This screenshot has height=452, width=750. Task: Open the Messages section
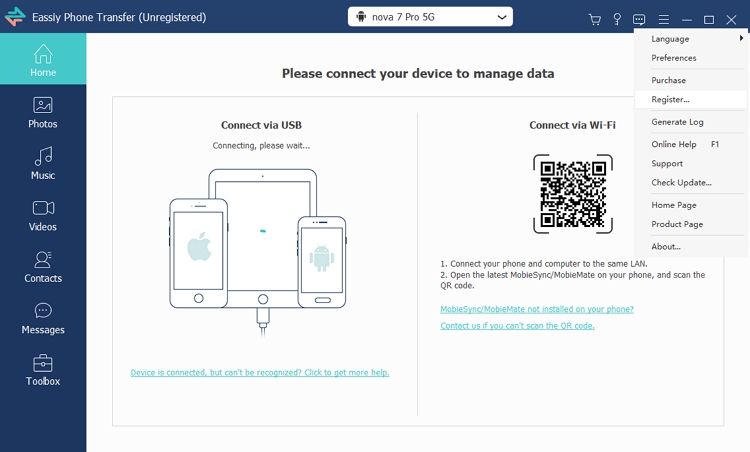tap(43, 319)
